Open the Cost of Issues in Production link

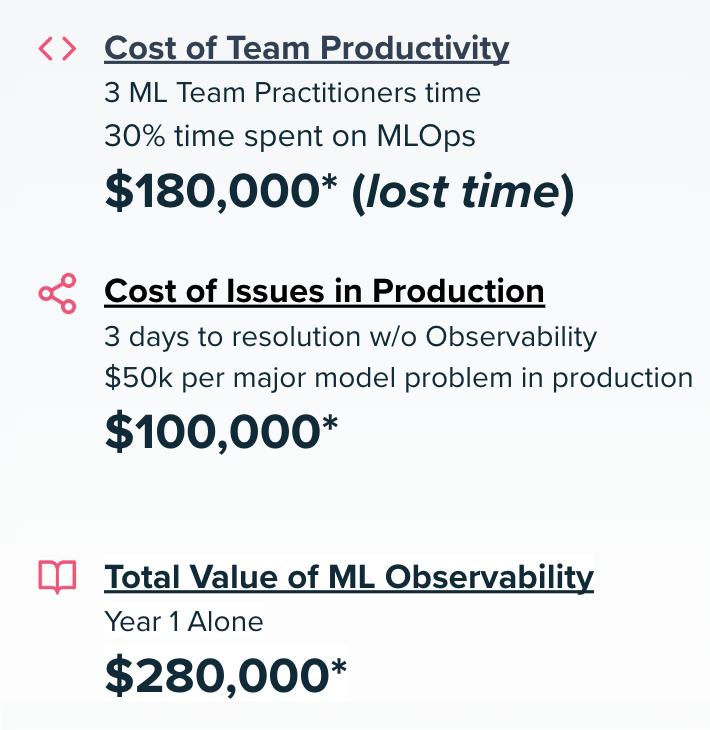pos(325,291)
